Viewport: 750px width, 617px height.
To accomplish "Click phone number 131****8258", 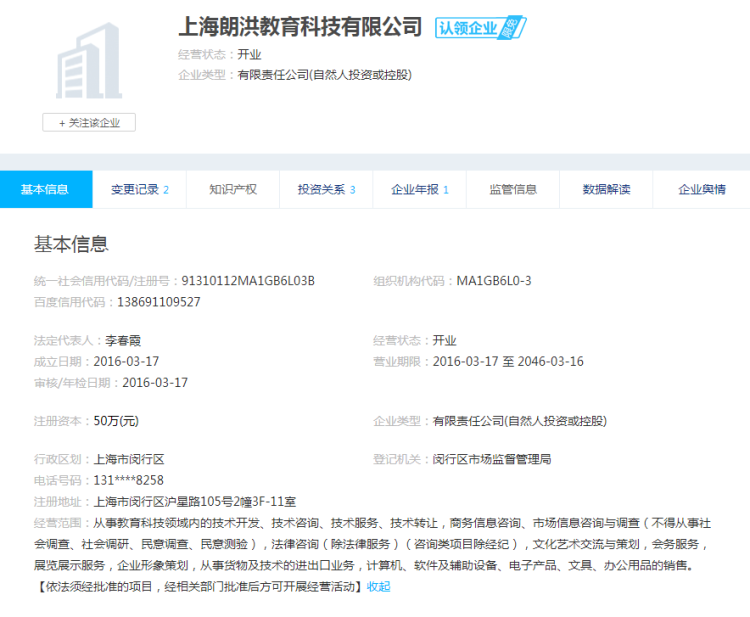I will (129, 480).
